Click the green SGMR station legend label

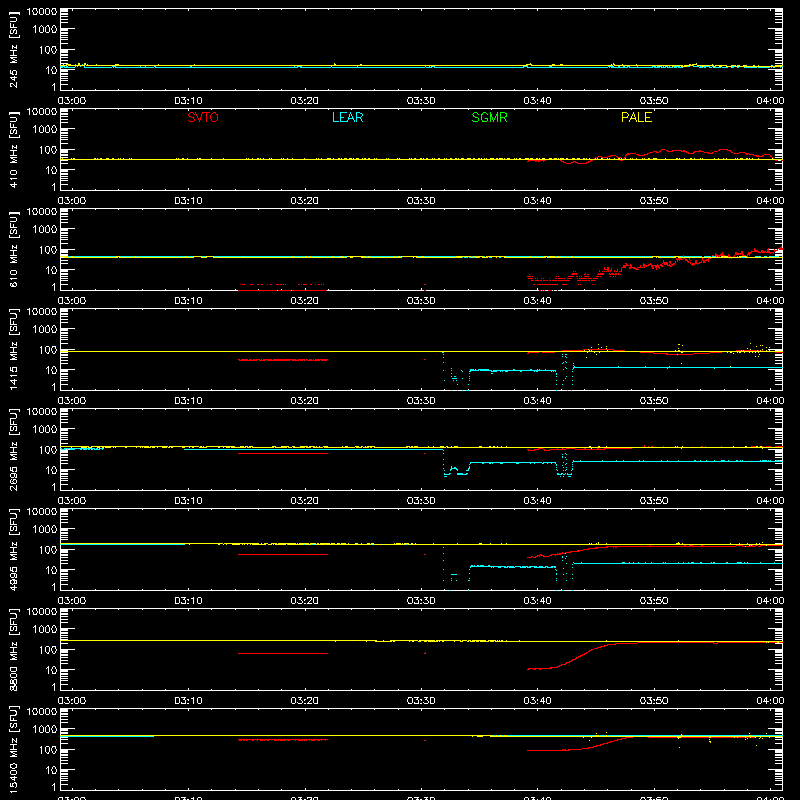489,117
